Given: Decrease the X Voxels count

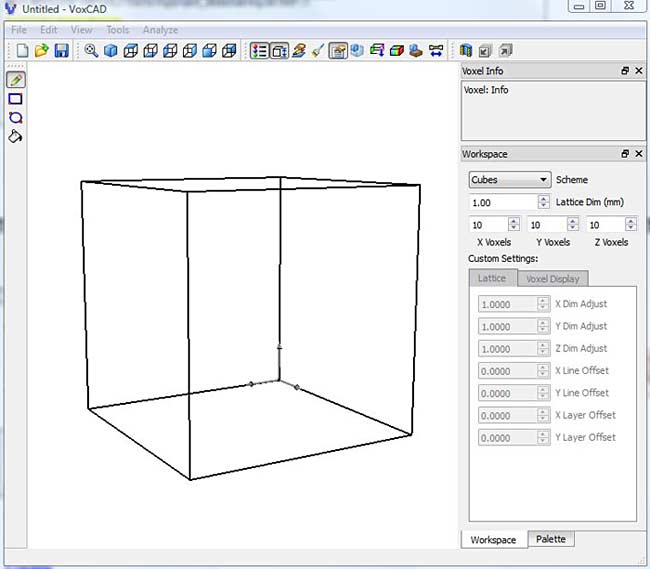Looking at the screenshot, I should (514, 228).
